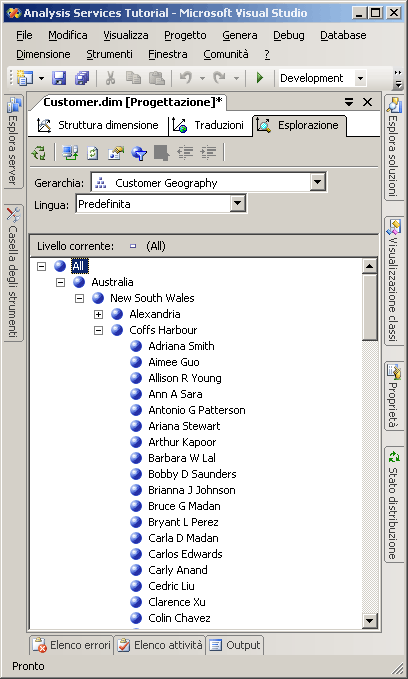Click the sphere icon next to Australia
The width and height of the screenshot is (408, 679).
click(x=79, y=282)
